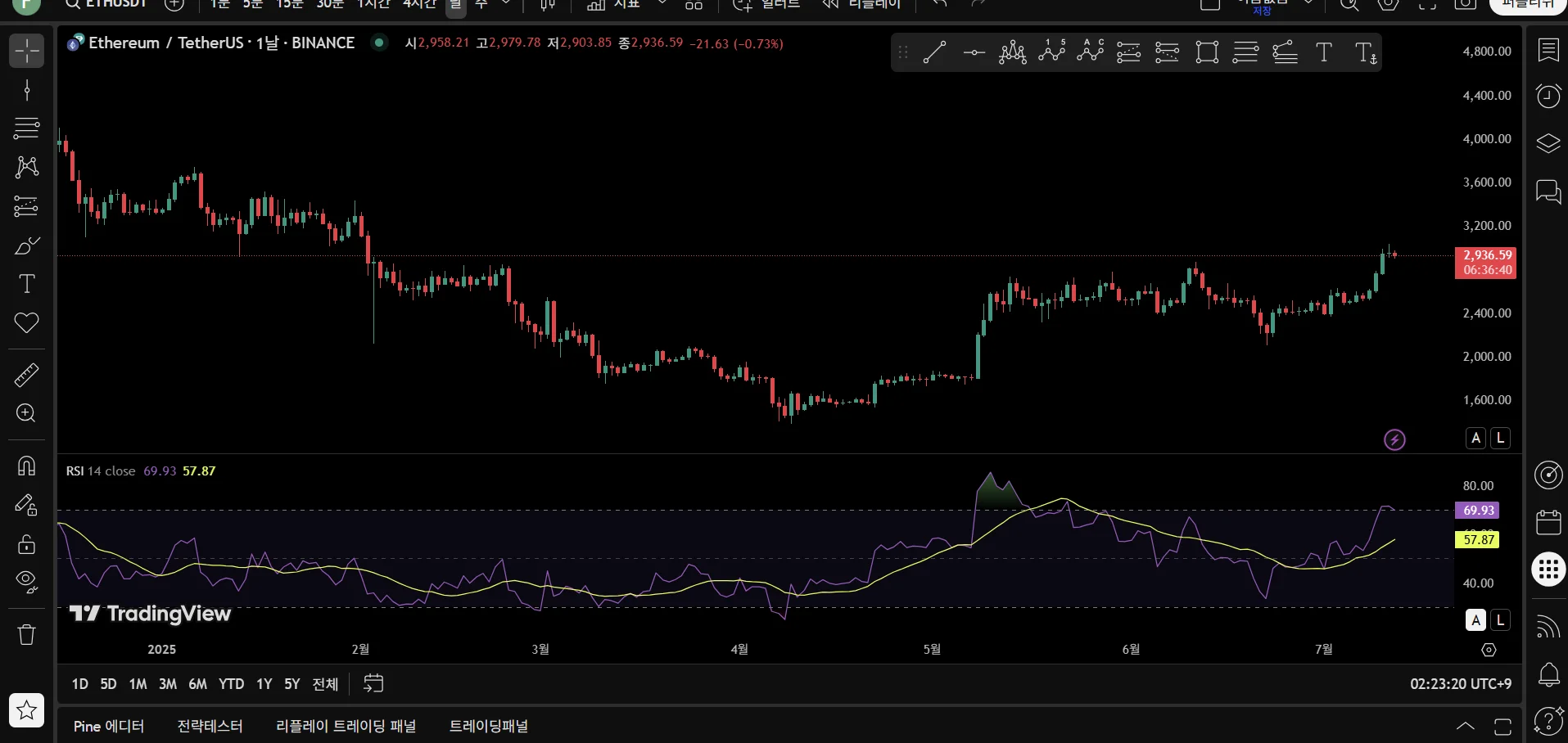Set date range to YTD

[x=231, y=683]
